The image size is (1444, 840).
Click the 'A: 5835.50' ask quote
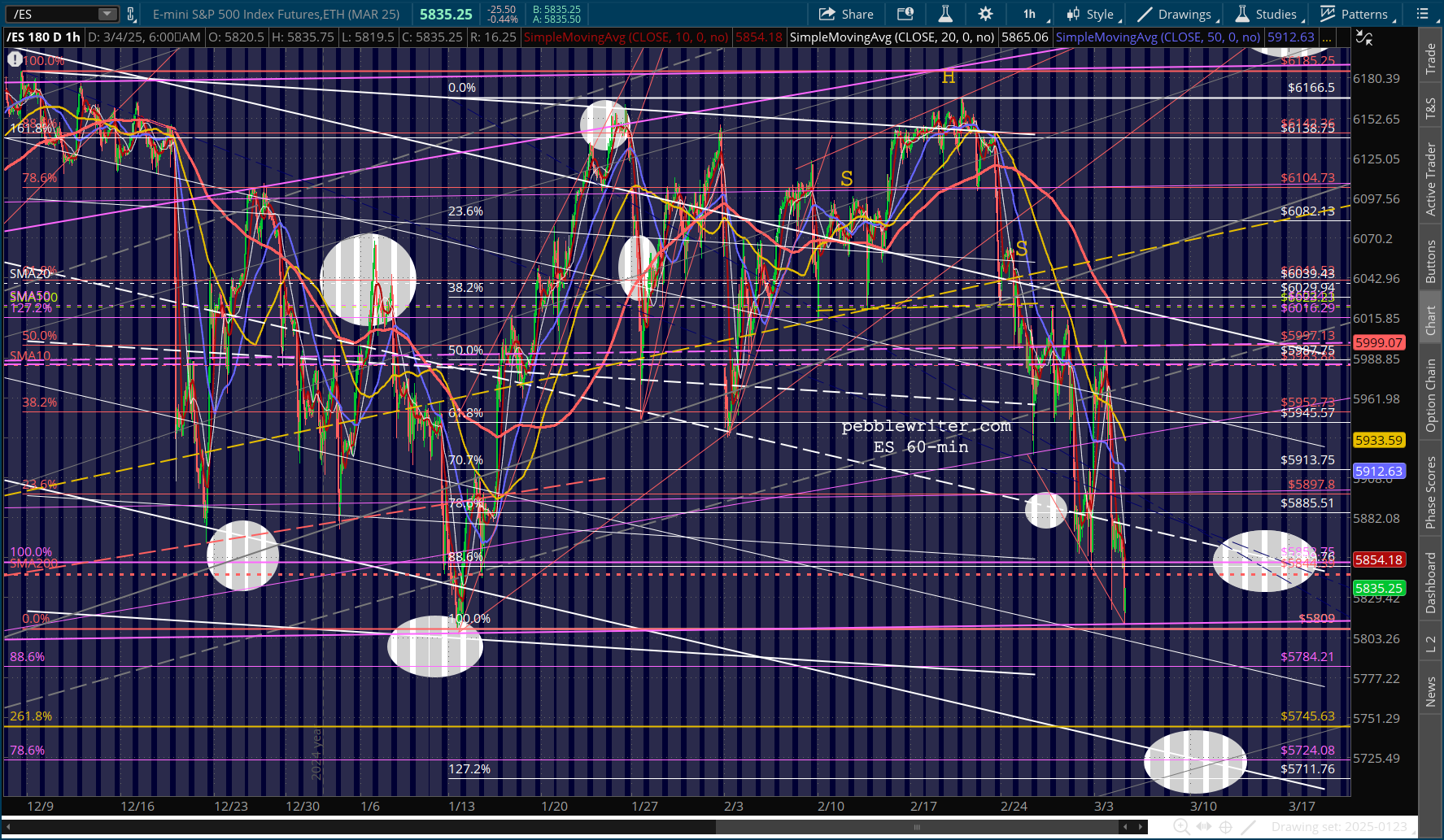pos(556,20)
